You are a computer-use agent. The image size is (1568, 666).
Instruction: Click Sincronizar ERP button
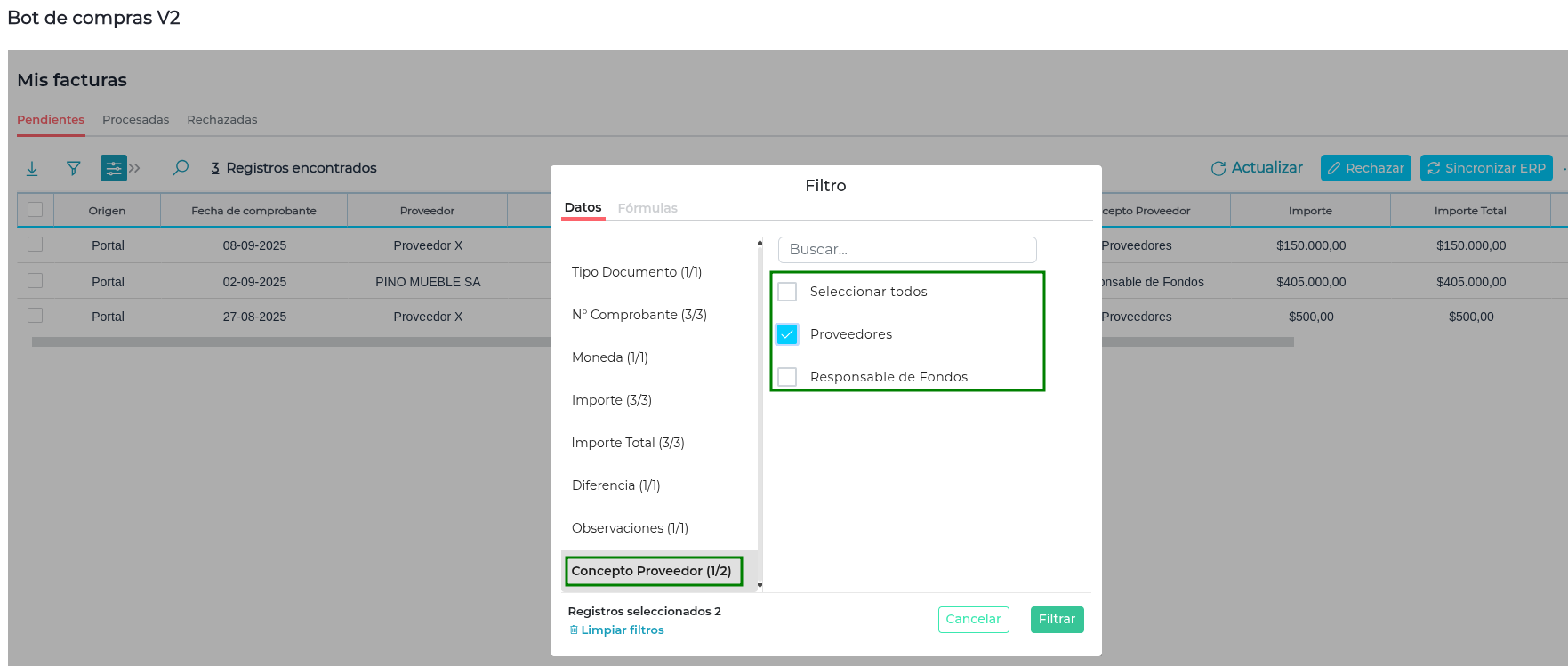click(x=1485, y=168)
